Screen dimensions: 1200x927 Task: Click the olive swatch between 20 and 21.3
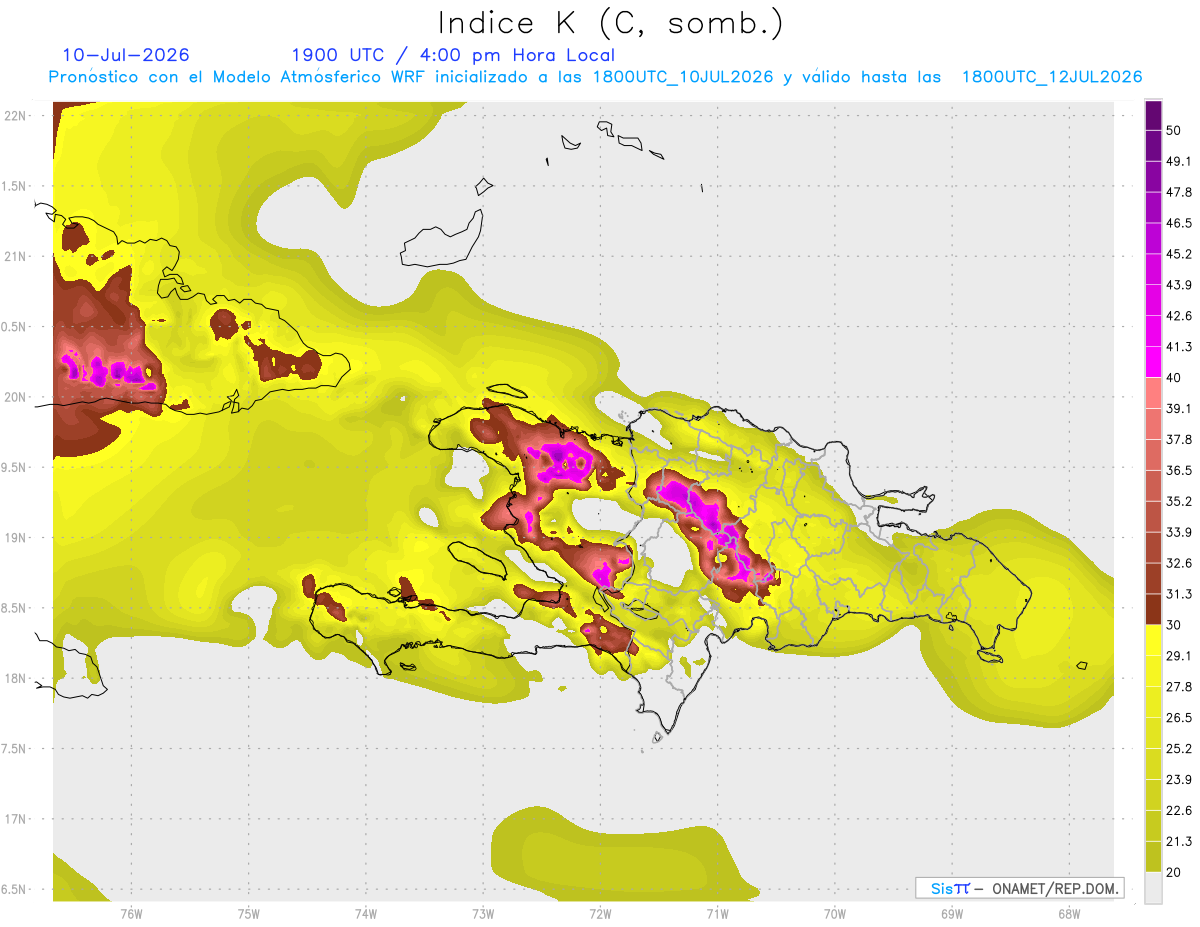(x=1153, y=857)
